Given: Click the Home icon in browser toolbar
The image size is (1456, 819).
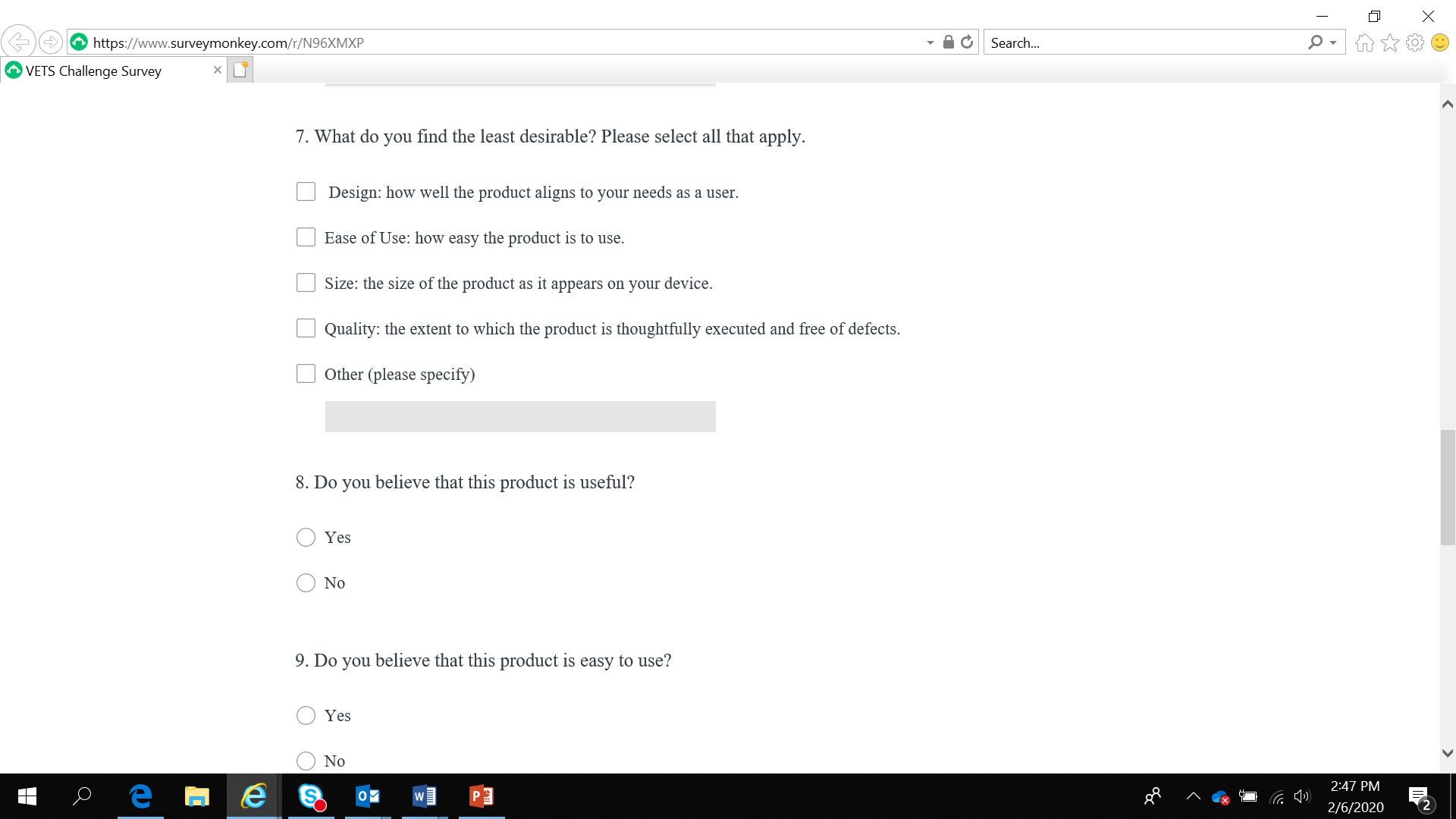Looking at the screenshot, I should [x=1364, y=43].
